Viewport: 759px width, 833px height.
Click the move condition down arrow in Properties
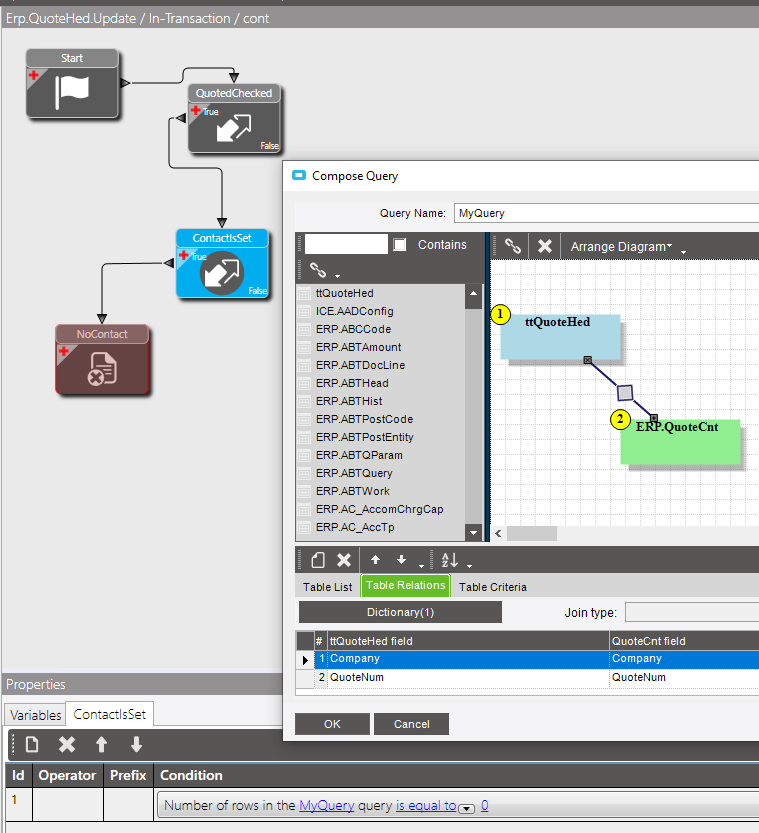coord(136,744)
